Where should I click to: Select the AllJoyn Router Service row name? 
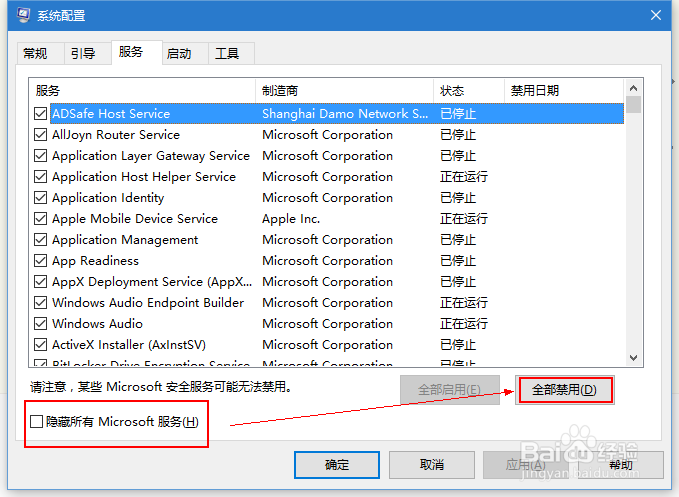[x=116, y=135]
